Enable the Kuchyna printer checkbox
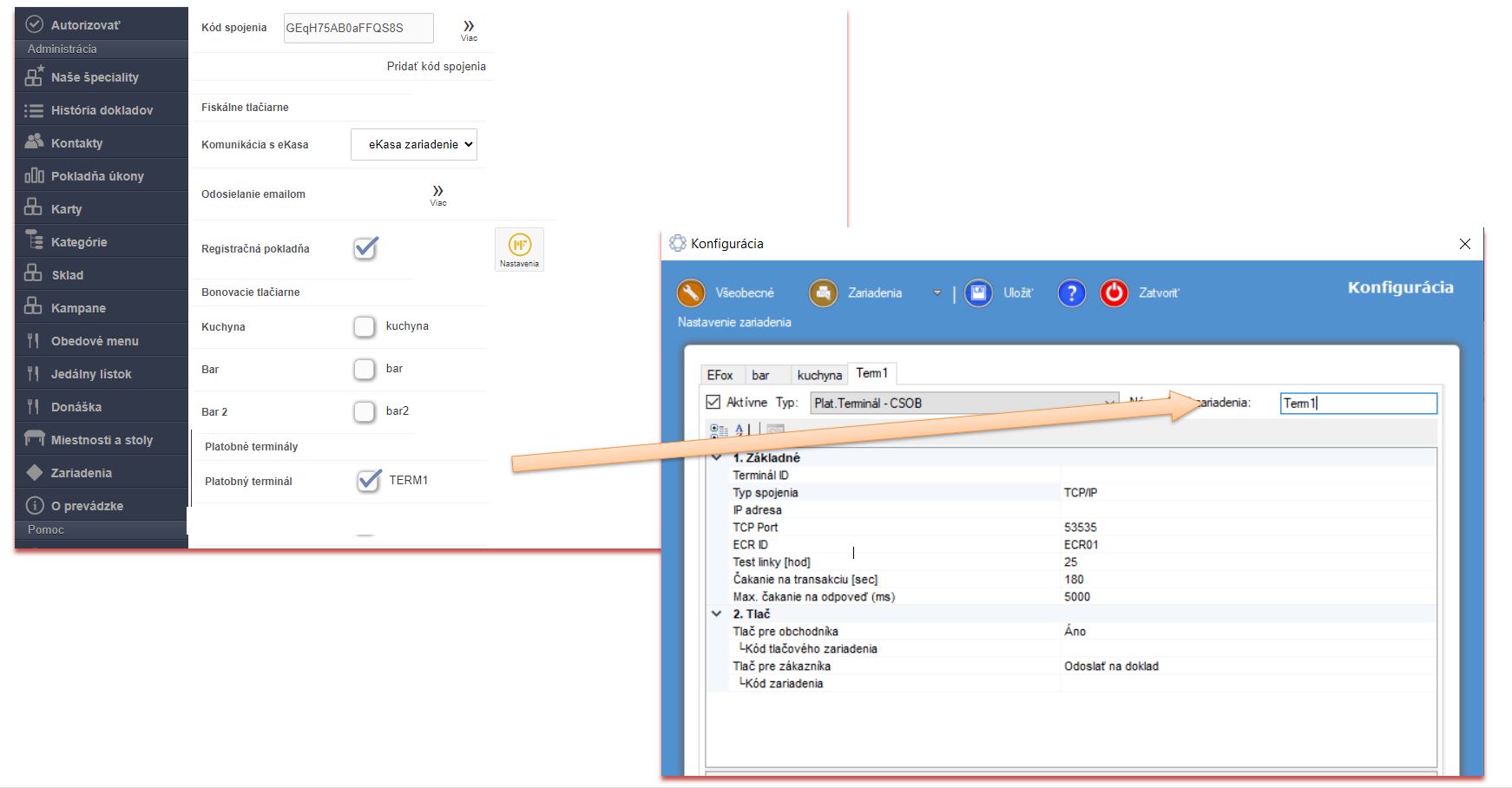The height and width of the screenshot is (788, 1512). click(x=365, y=326)
